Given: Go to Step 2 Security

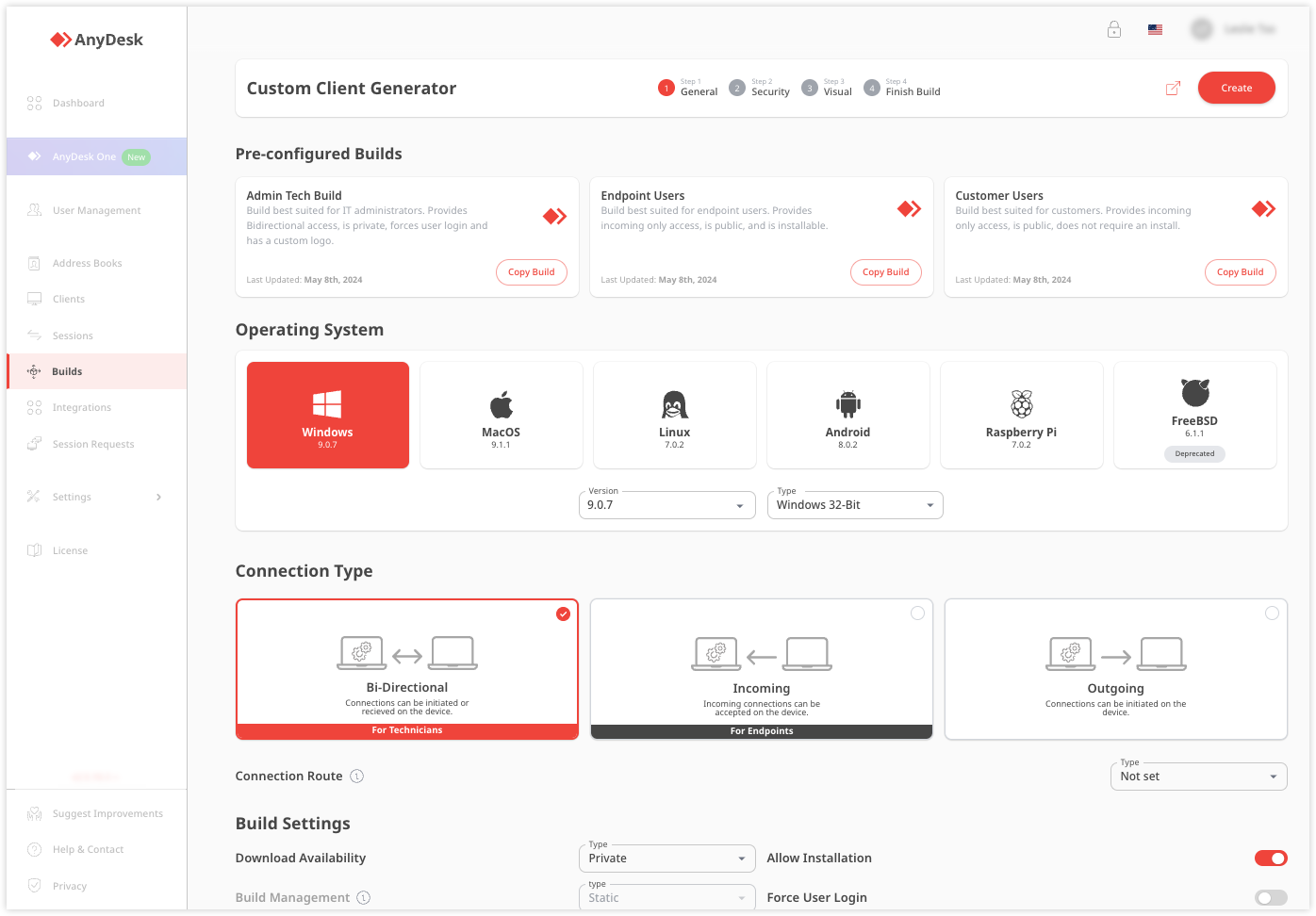Looking at the screenshot, I should tap(760, 89).
